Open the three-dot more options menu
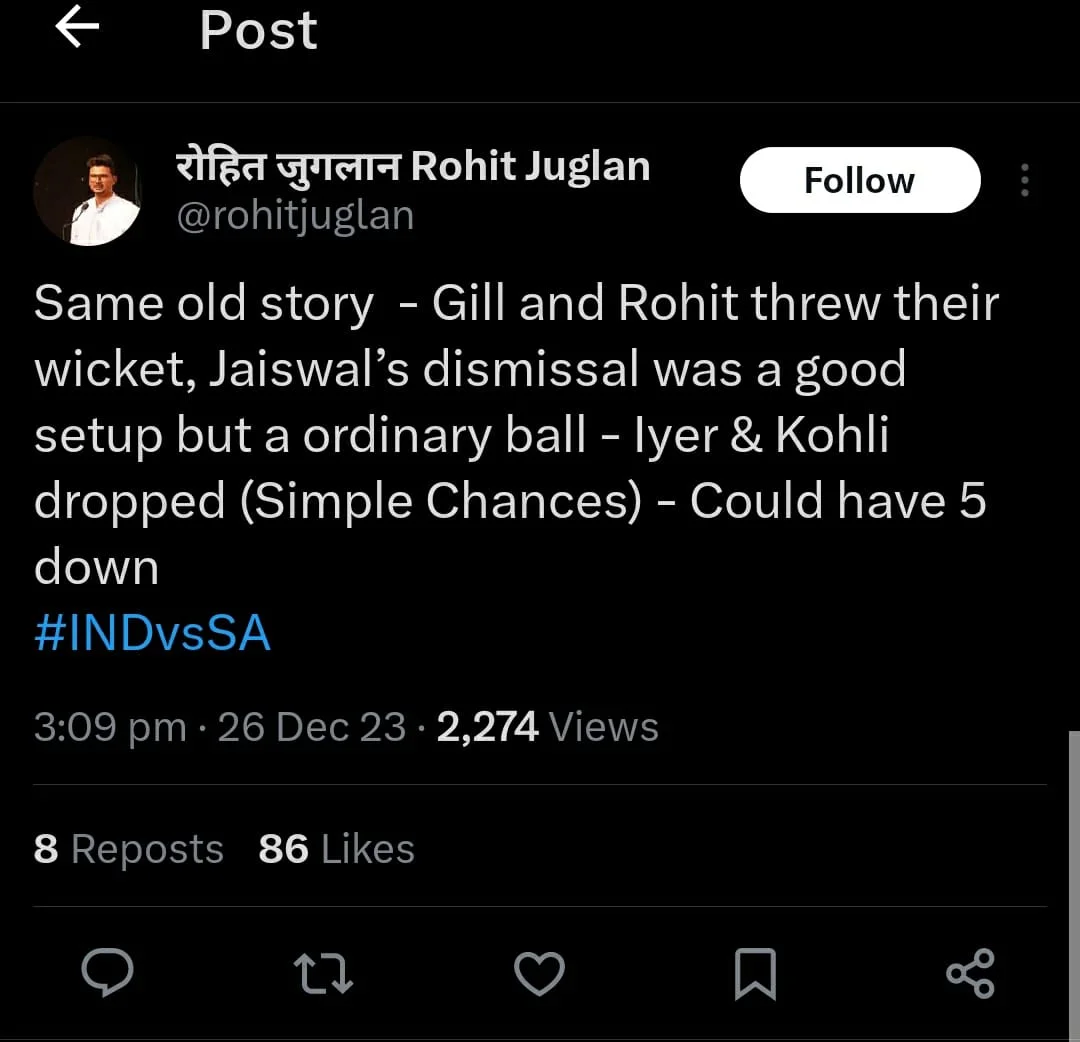Image resolution: width=1080 pixels, height=1042 pixels. [x=1024, y=180]
